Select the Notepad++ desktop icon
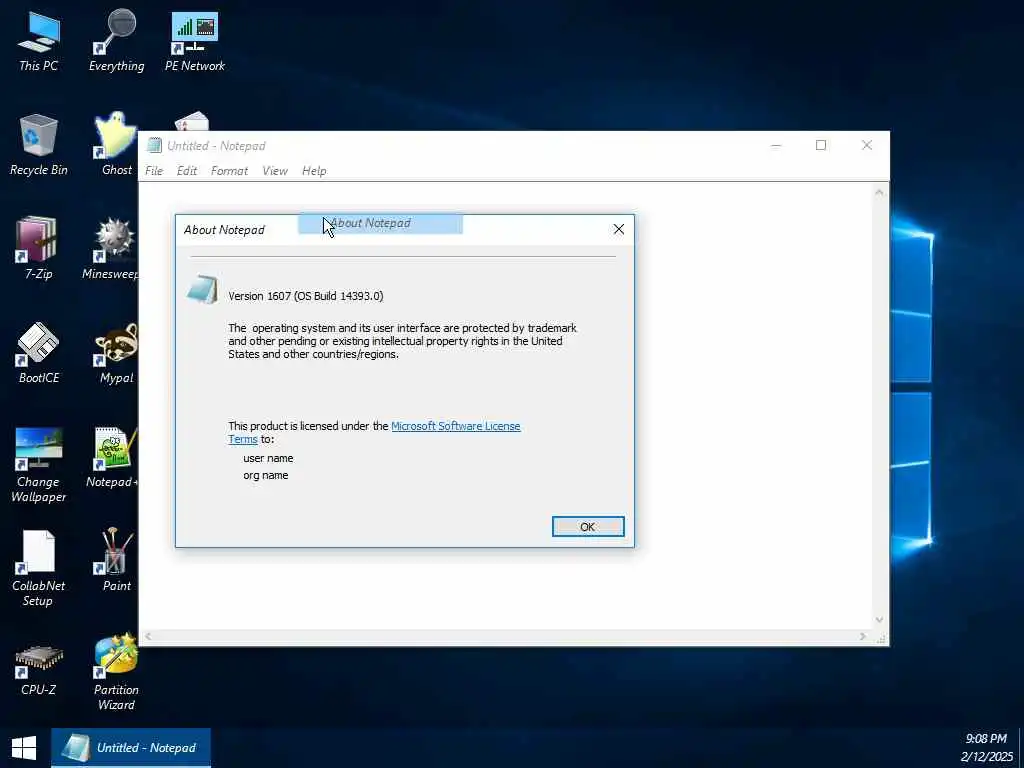 (x=112, y=457)
